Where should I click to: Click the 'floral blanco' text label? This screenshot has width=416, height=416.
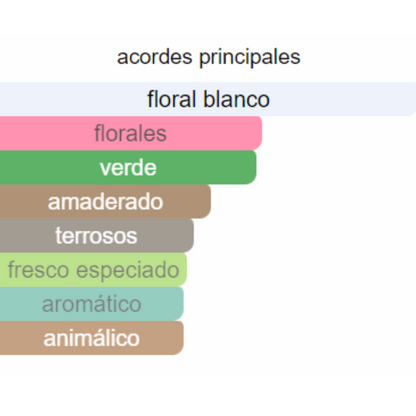(x=208, y=99)
